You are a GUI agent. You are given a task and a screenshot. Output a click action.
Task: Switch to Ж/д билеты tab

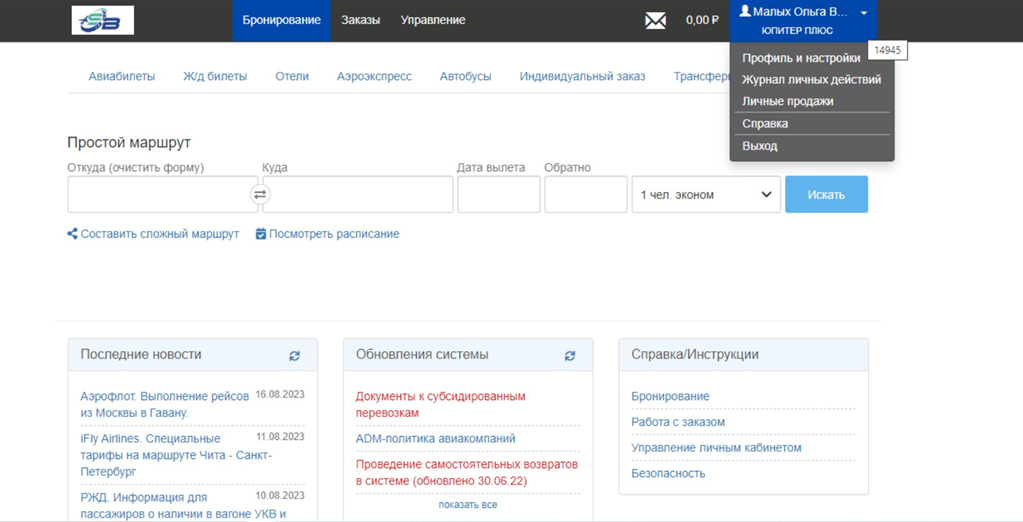click(x=215, y=76)
